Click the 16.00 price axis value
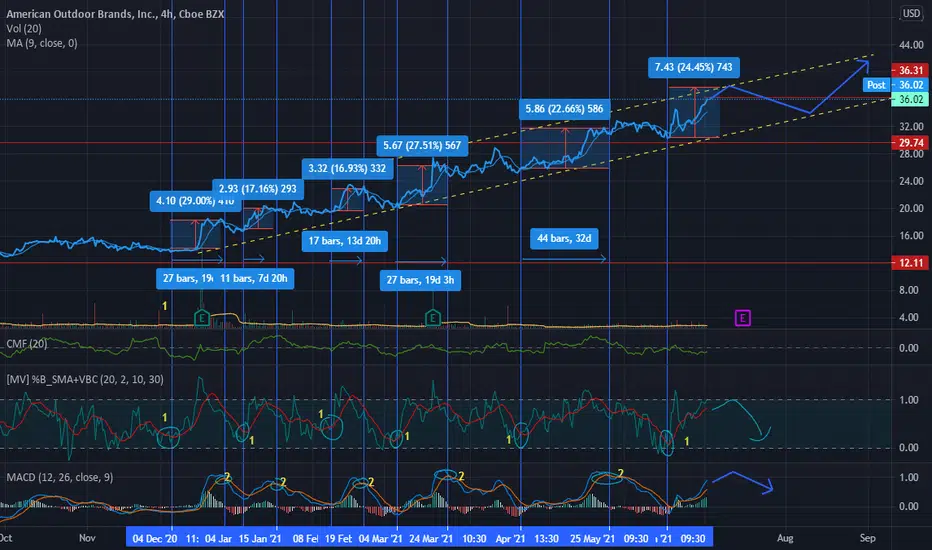This screenshot has width=932, height=550. pyautogui.click(x=911, y=235)
